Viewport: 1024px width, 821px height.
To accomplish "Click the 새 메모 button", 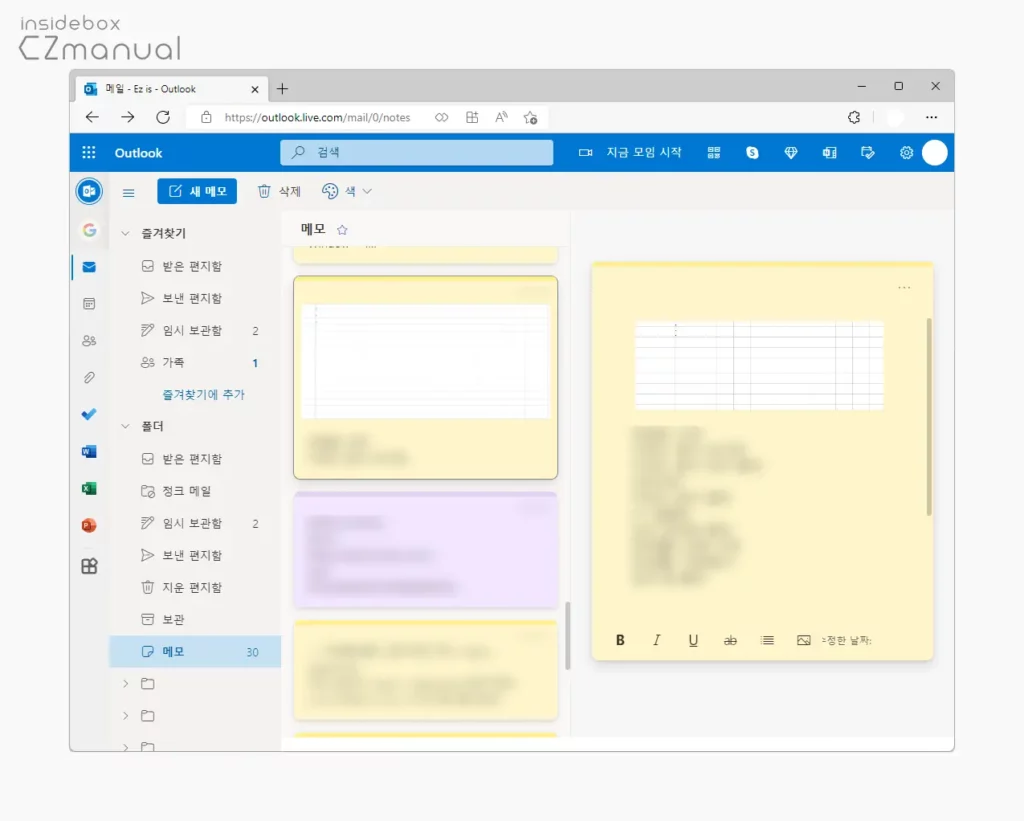I will coord(197,191).
